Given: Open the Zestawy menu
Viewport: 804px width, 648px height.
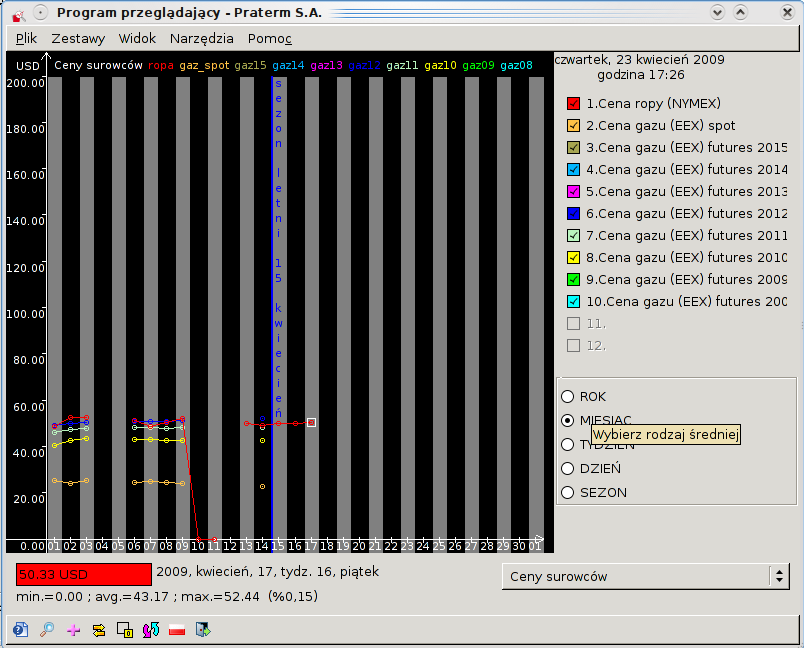Looking at the screenshot, I should point(78,38).
